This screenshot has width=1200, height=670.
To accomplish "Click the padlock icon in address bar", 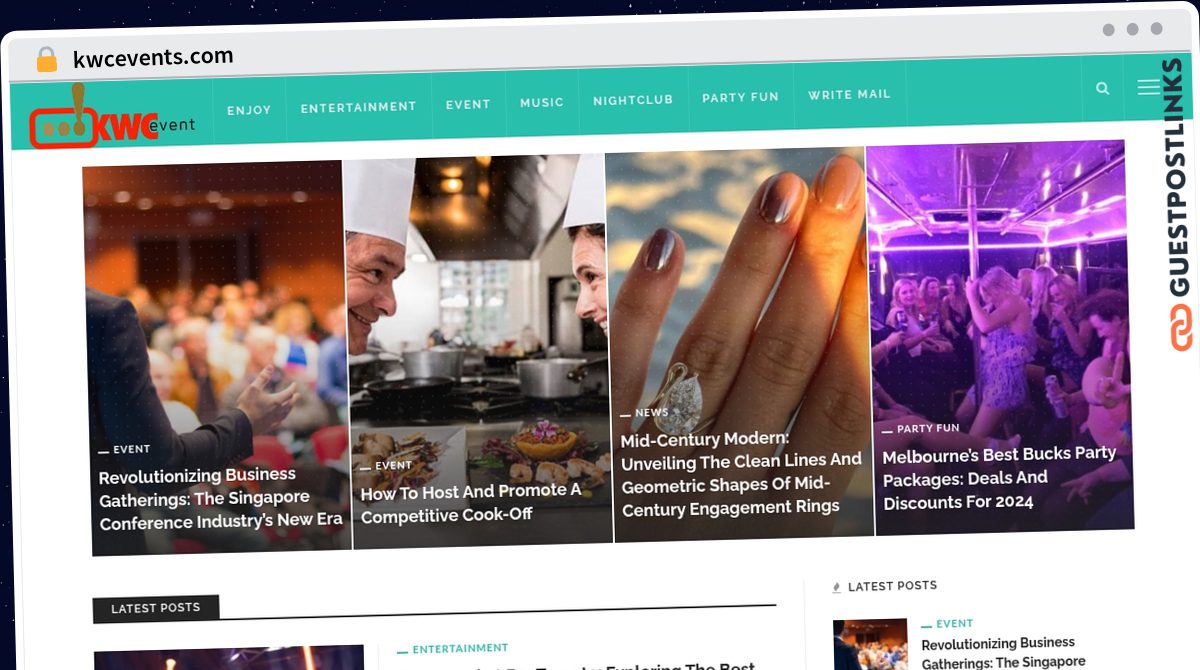I will pyautogui.click(x=47, y=60).
